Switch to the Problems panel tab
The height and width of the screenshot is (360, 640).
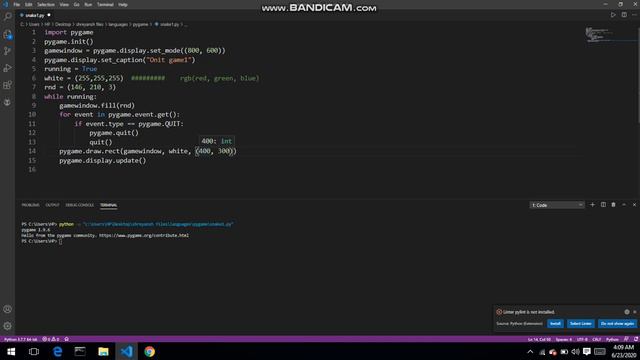(x=31, y=205)
